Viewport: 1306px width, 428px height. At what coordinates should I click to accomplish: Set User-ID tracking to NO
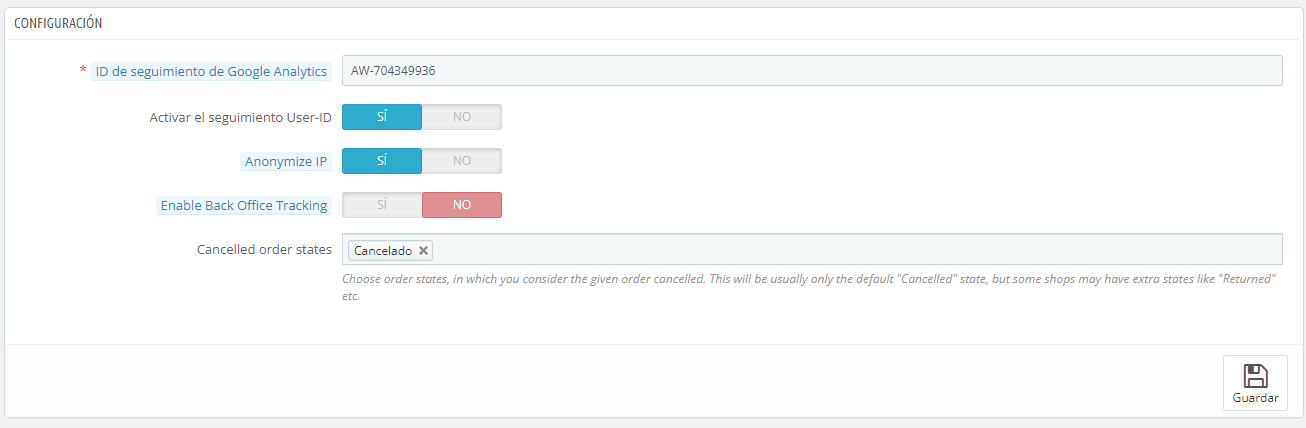coord(461,117)
